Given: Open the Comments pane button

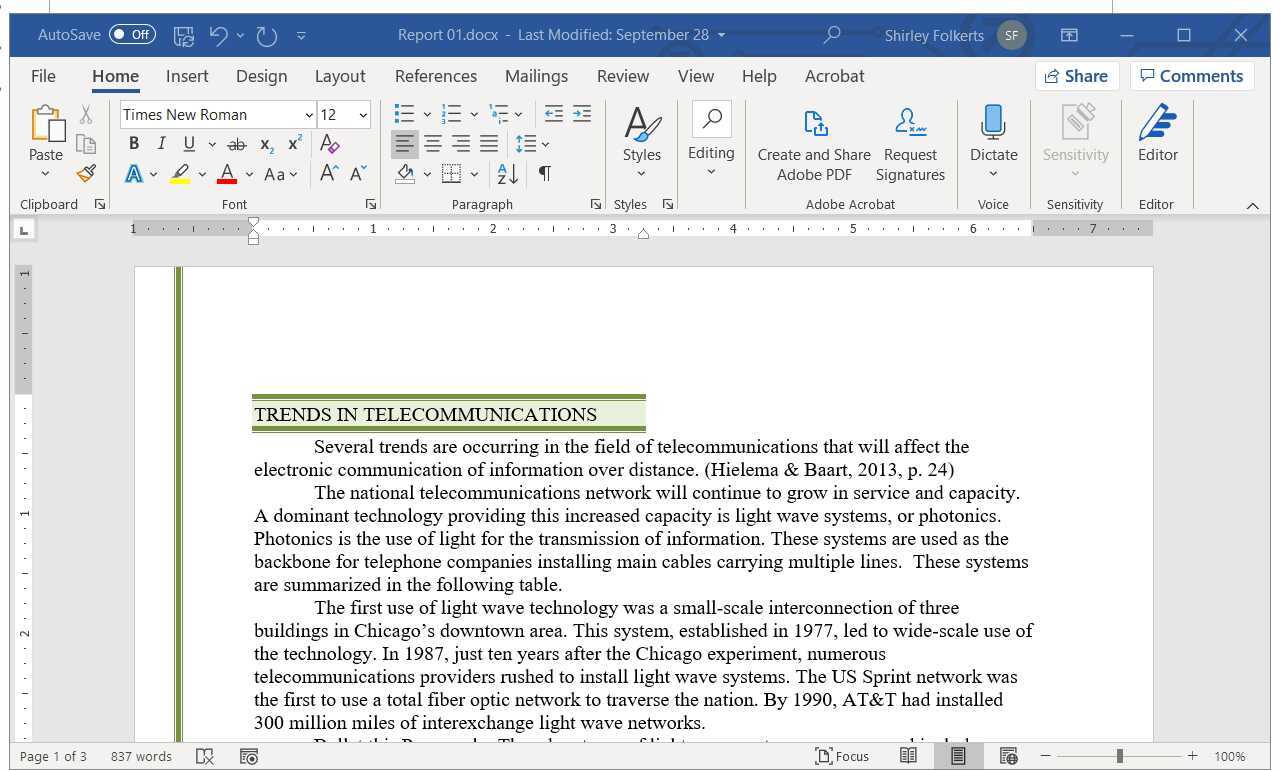Looking at the screenshot, I should pyautogui.click(x=1191, y=76).
